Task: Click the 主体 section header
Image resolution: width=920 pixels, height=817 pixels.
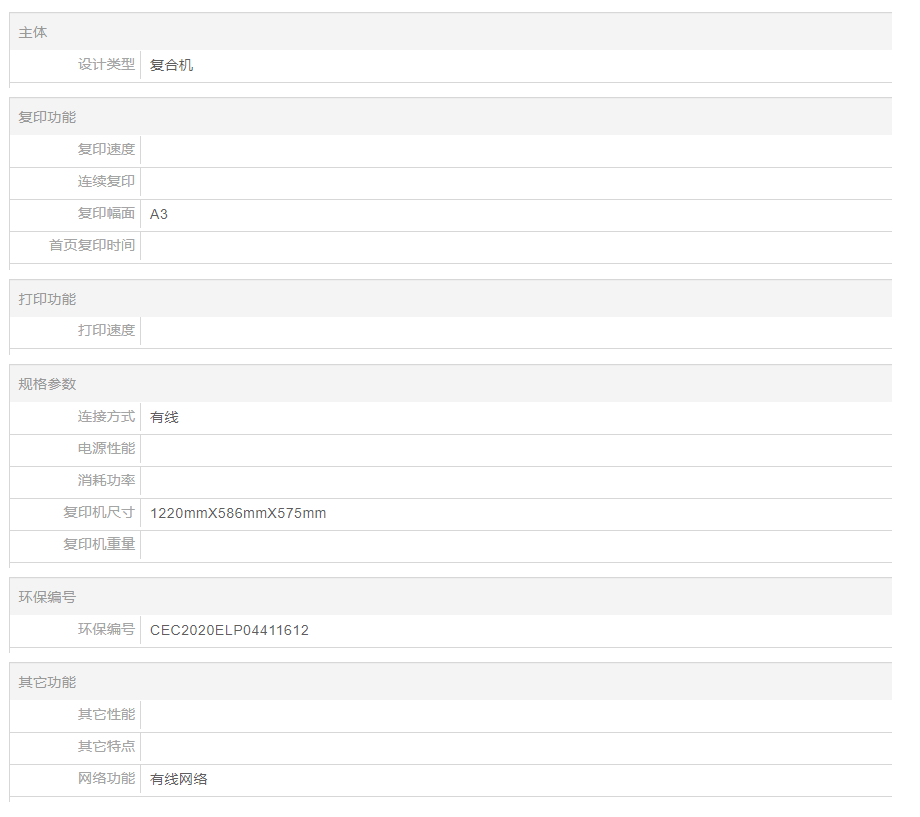Action: (33, 33)
